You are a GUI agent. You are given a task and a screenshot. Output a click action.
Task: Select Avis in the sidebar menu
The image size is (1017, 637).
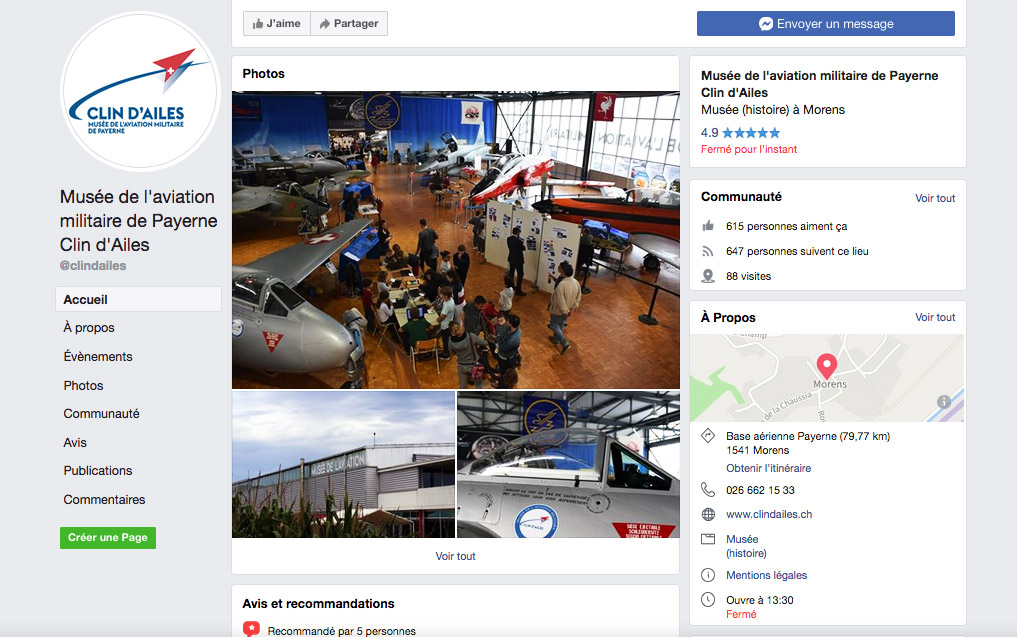tap(75, 442)
